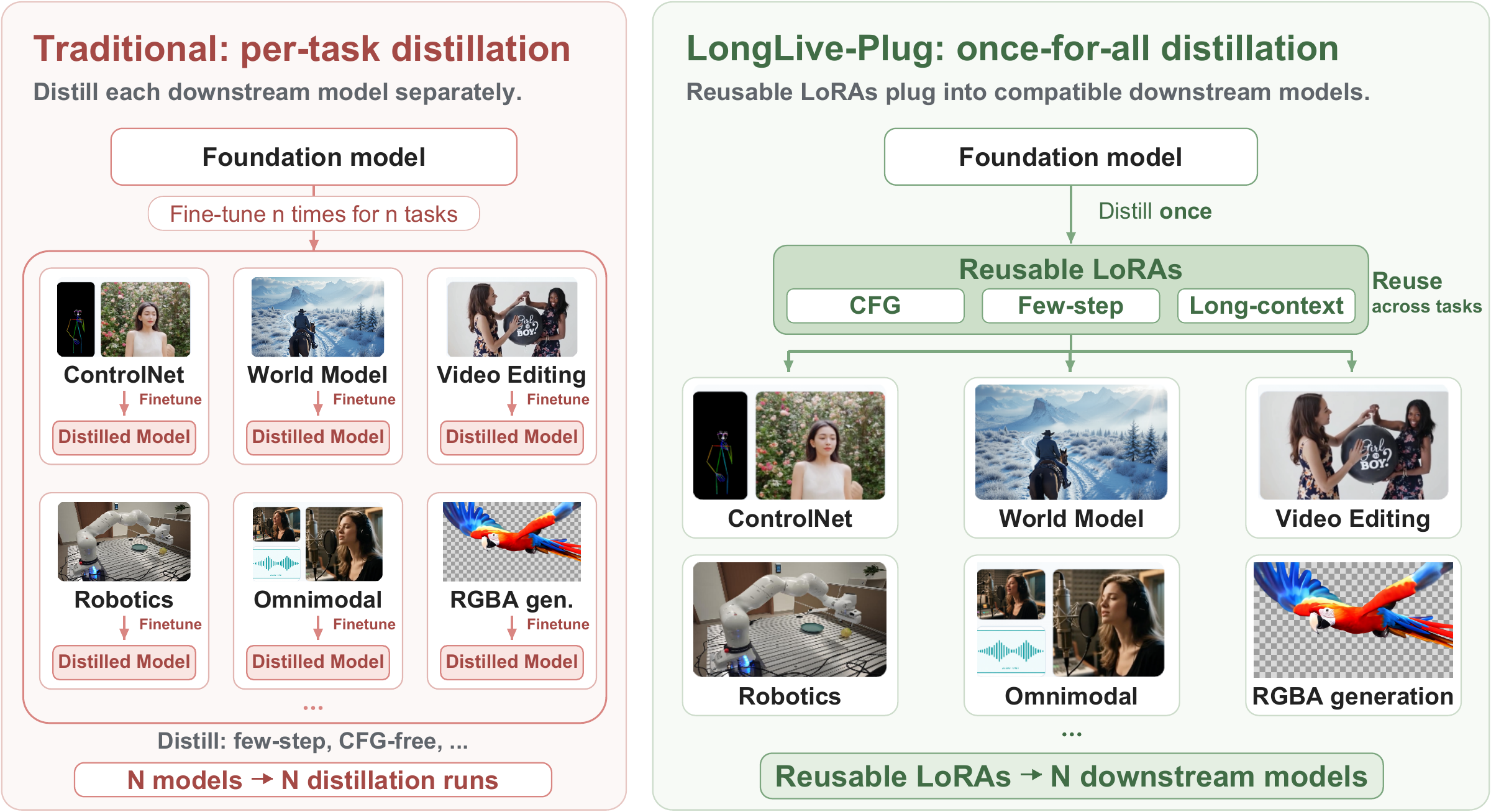Screen dimensions: 1491x812
Task: Select Distilled Model box under ControlNet
Action: pyautogui.click(x=124, y=437)
